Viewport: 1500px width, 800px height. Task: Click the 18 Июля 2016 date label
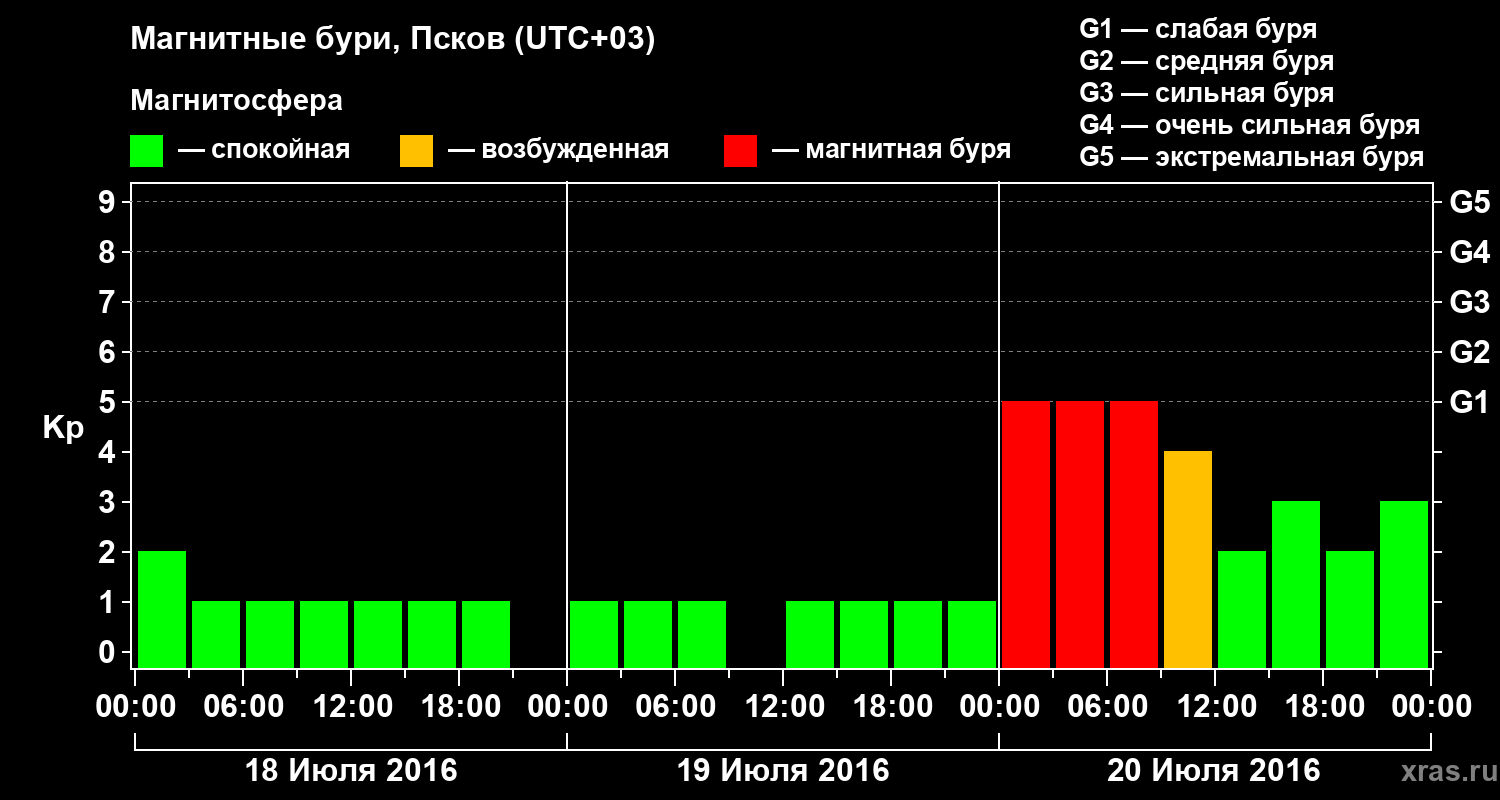351,771
